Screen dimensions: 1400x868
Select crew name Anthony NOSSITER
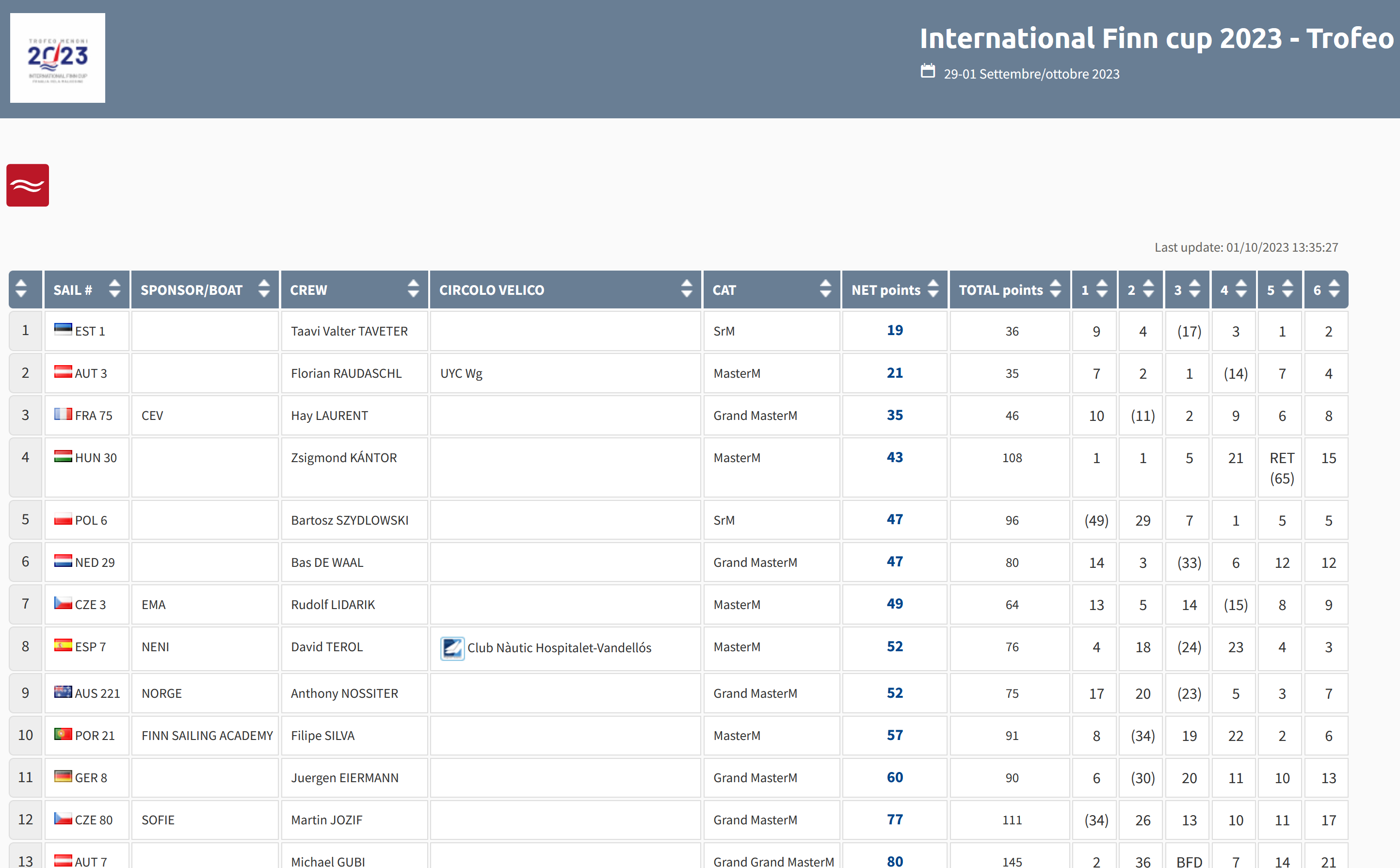coord(344,693)
